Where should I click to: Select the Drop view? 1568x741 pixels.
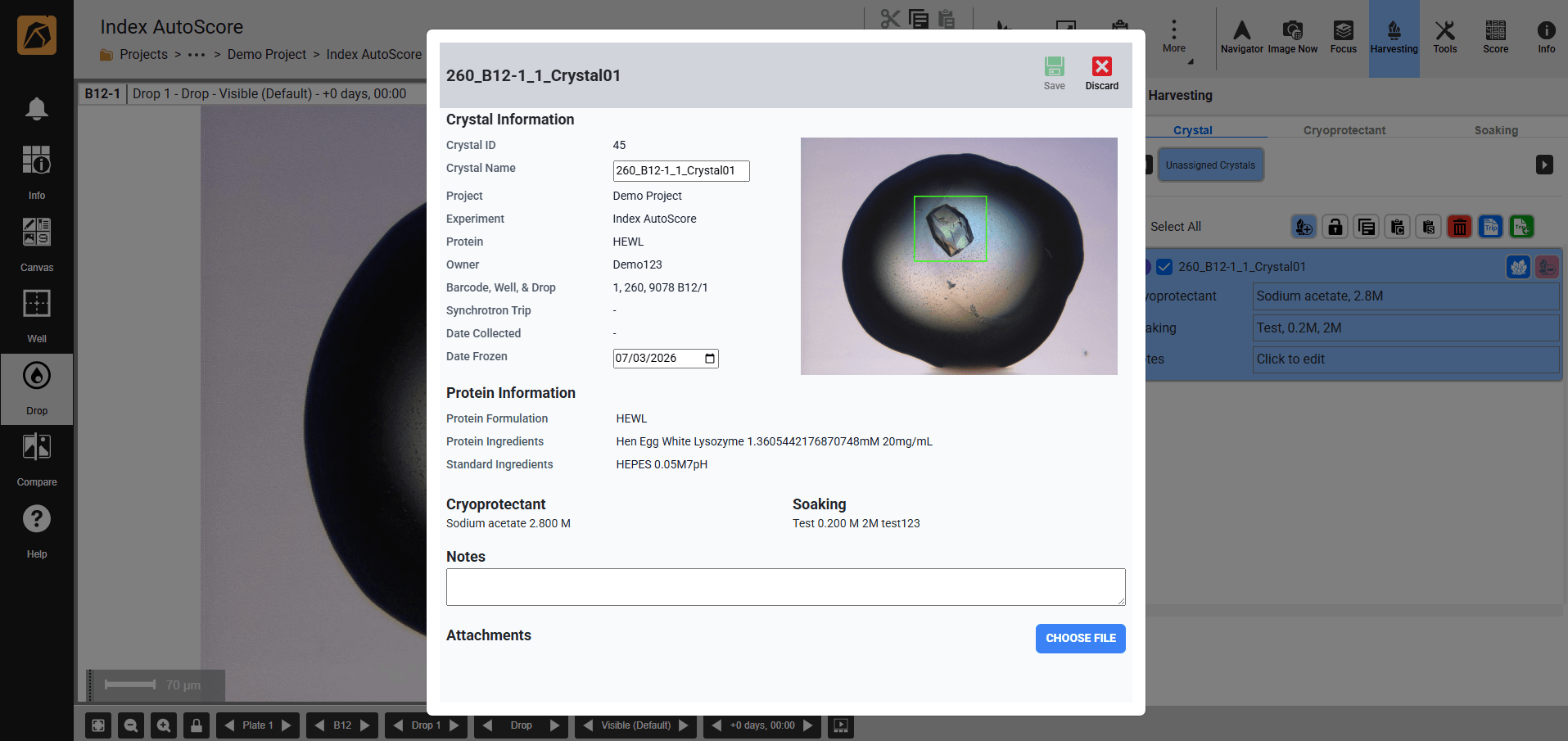(x=36, y=388)
